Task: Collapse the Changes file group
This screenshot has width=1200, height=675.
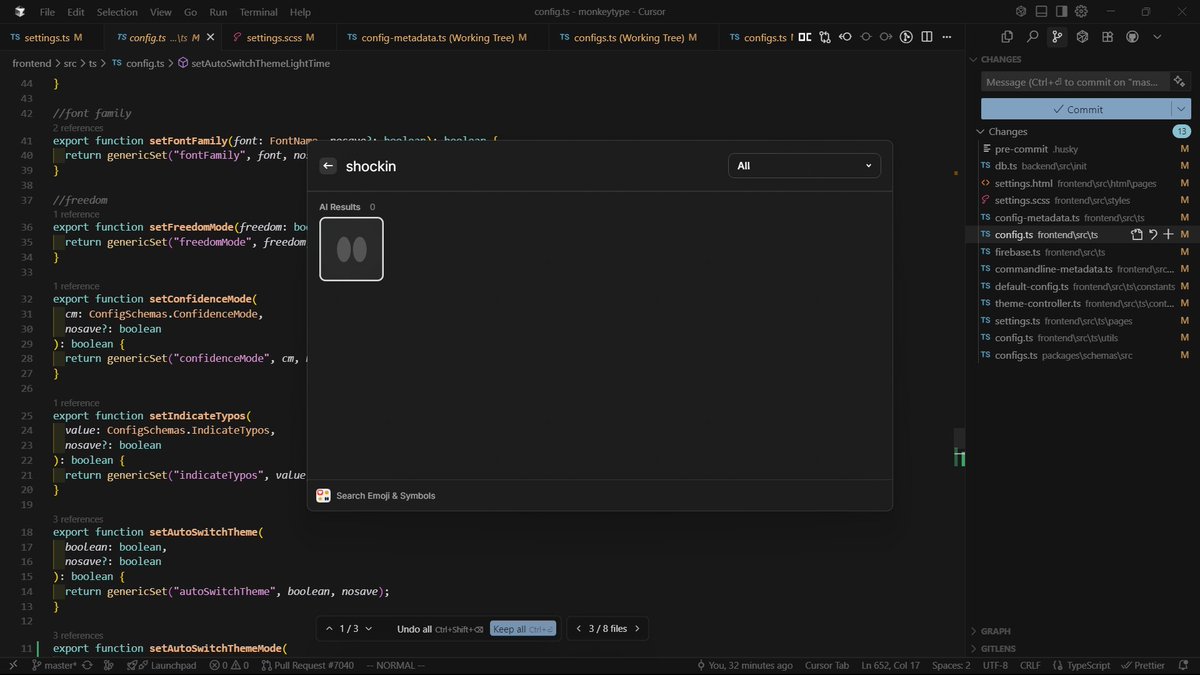Action: pyautogui.click(x=1008, y=131)
